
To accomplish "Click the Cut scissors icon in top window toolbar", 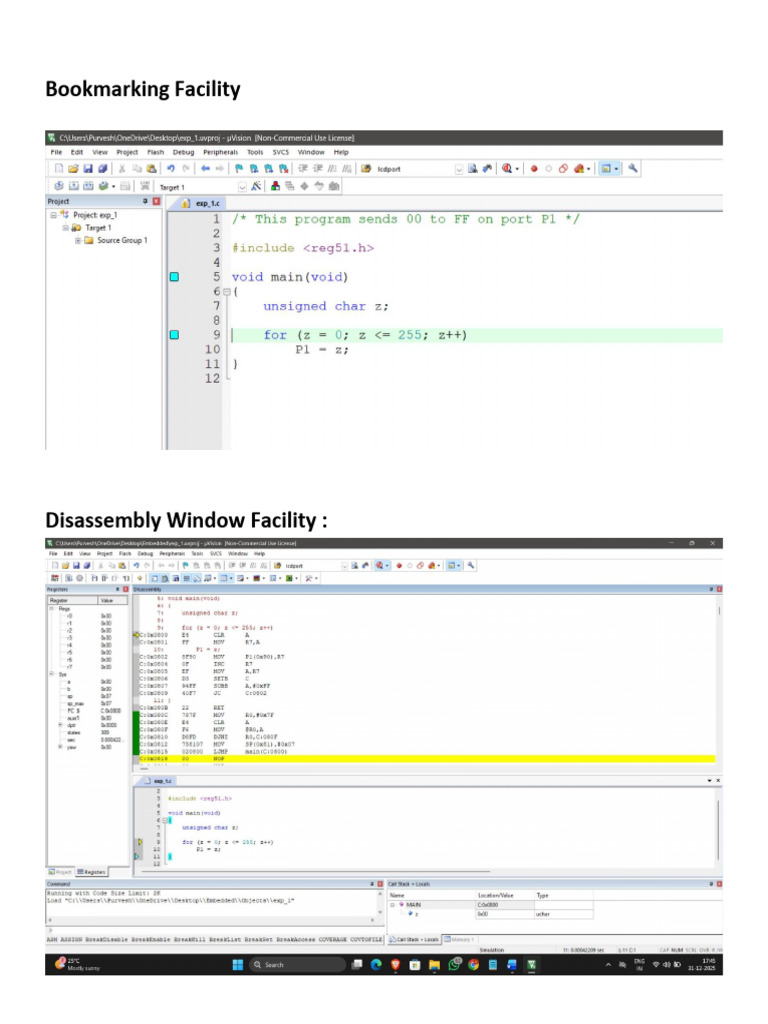I will (x=121, y=168).
